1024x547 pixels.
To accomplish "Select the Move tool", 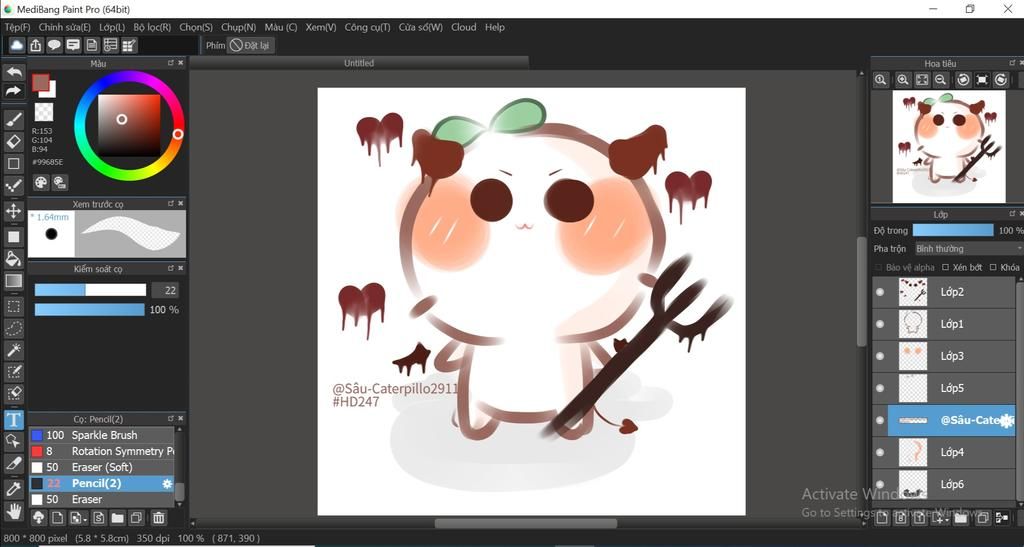I will pyautogui.click(x=14, y=211).
